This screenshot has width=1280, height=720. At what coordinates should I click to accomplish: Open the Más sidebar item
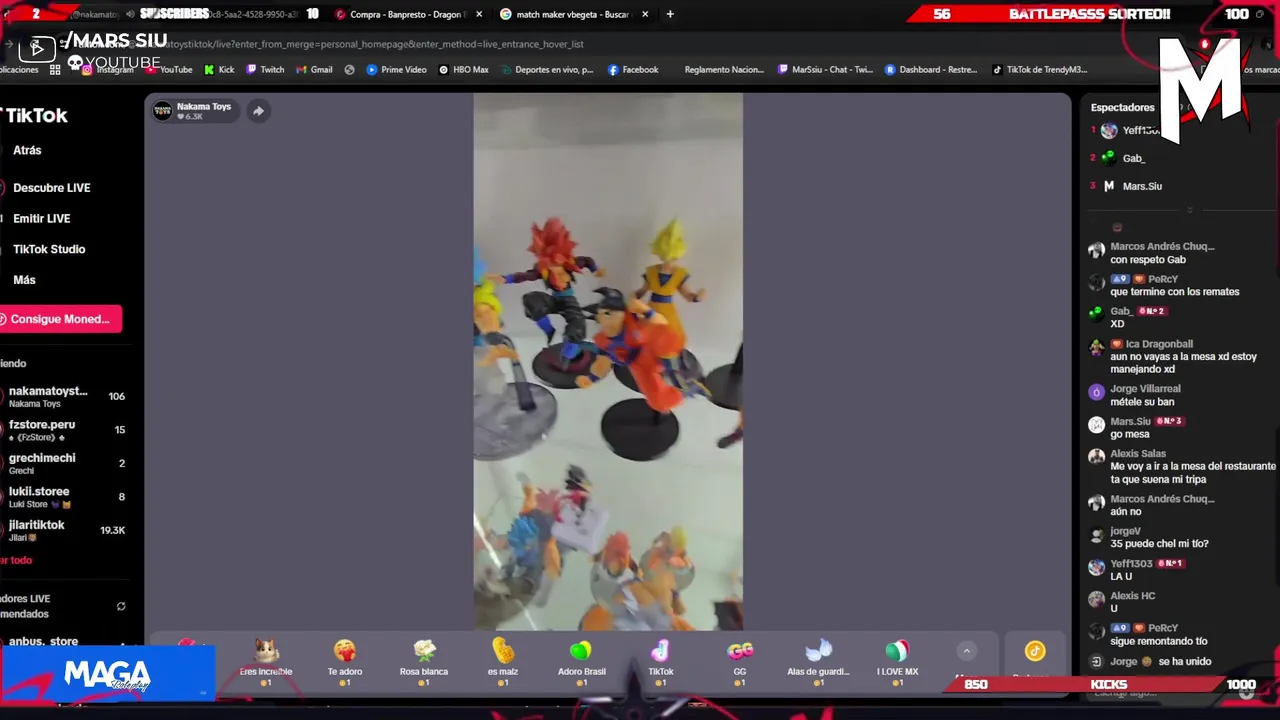coord(24,281)
